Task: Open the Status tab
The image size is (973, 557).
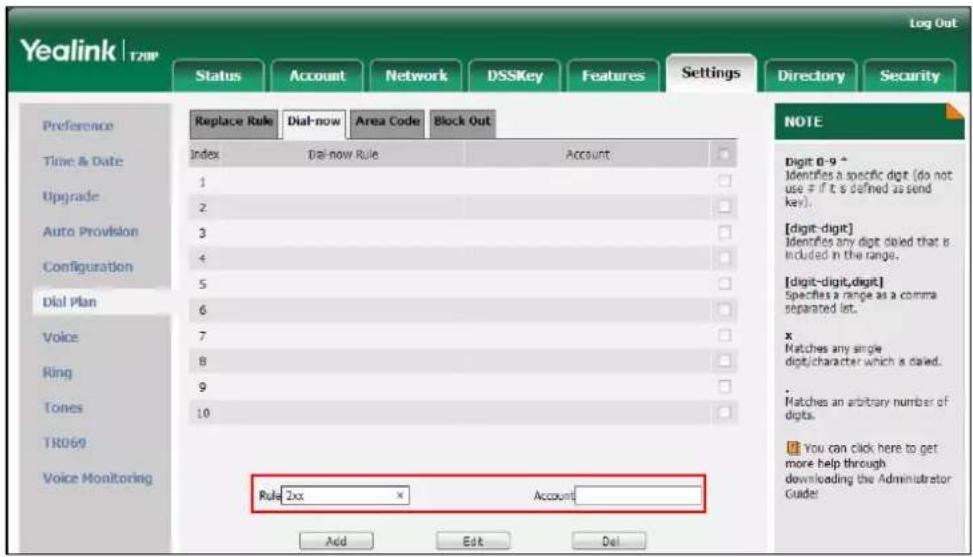Action: [x=218, y=76]
